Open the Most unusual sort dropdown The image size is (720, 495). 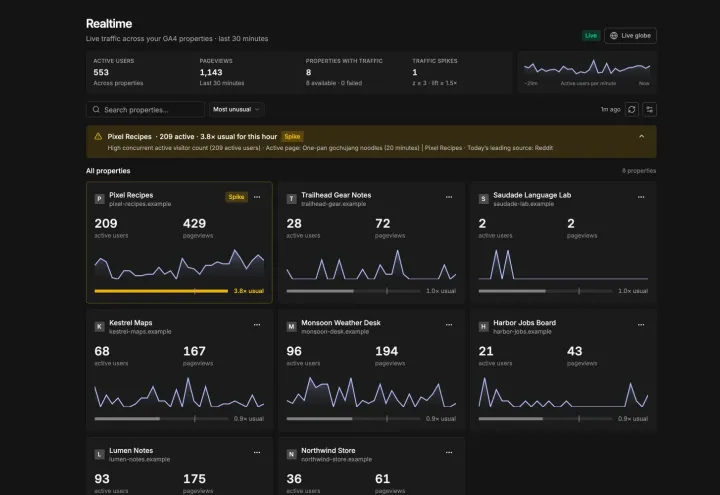coord(236,110)
